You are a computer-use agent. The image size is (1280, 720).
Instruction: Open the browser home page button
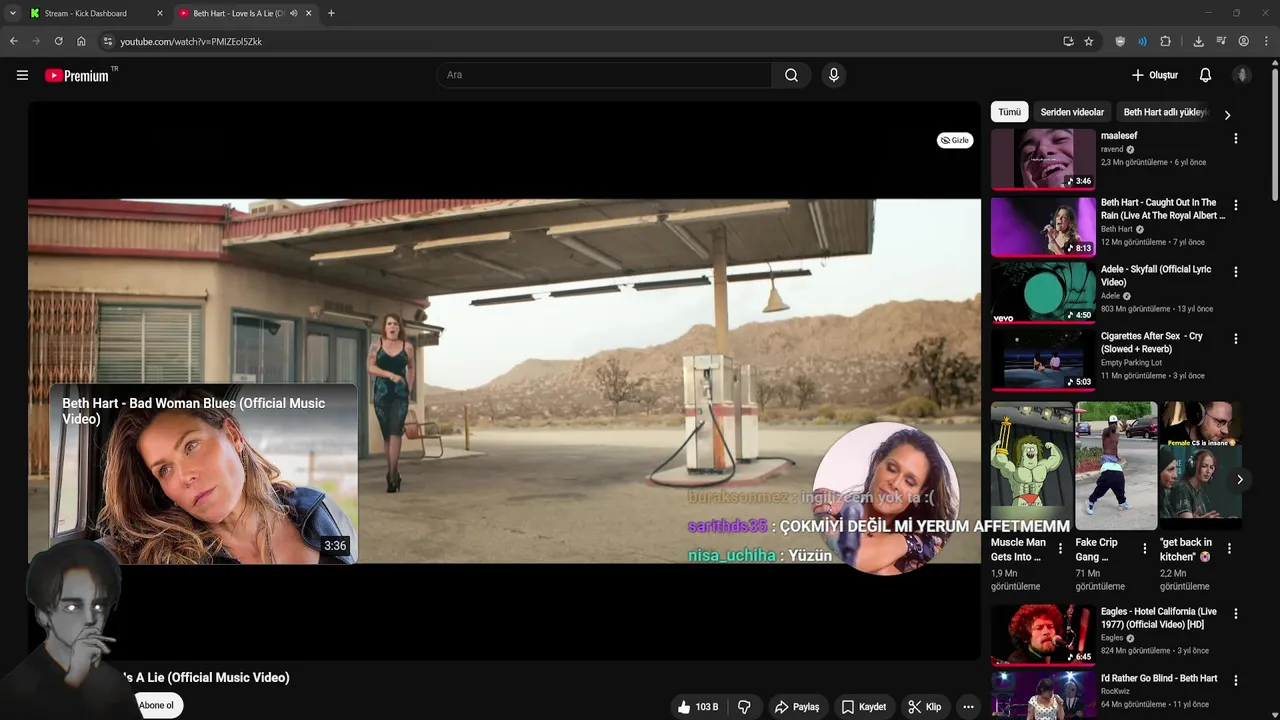pyautogui.click(x=81, y=41)
